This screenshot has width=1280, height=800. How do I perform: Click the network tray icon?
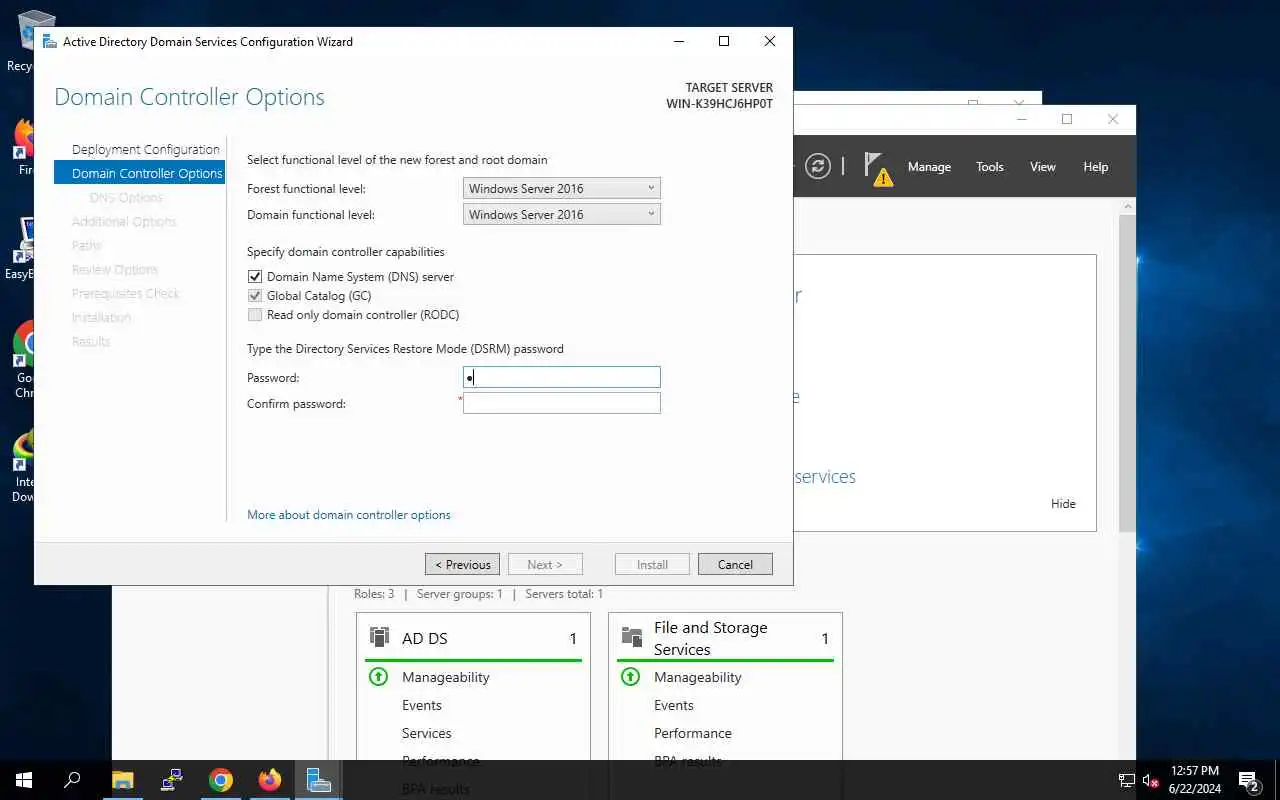[1126, 781]
